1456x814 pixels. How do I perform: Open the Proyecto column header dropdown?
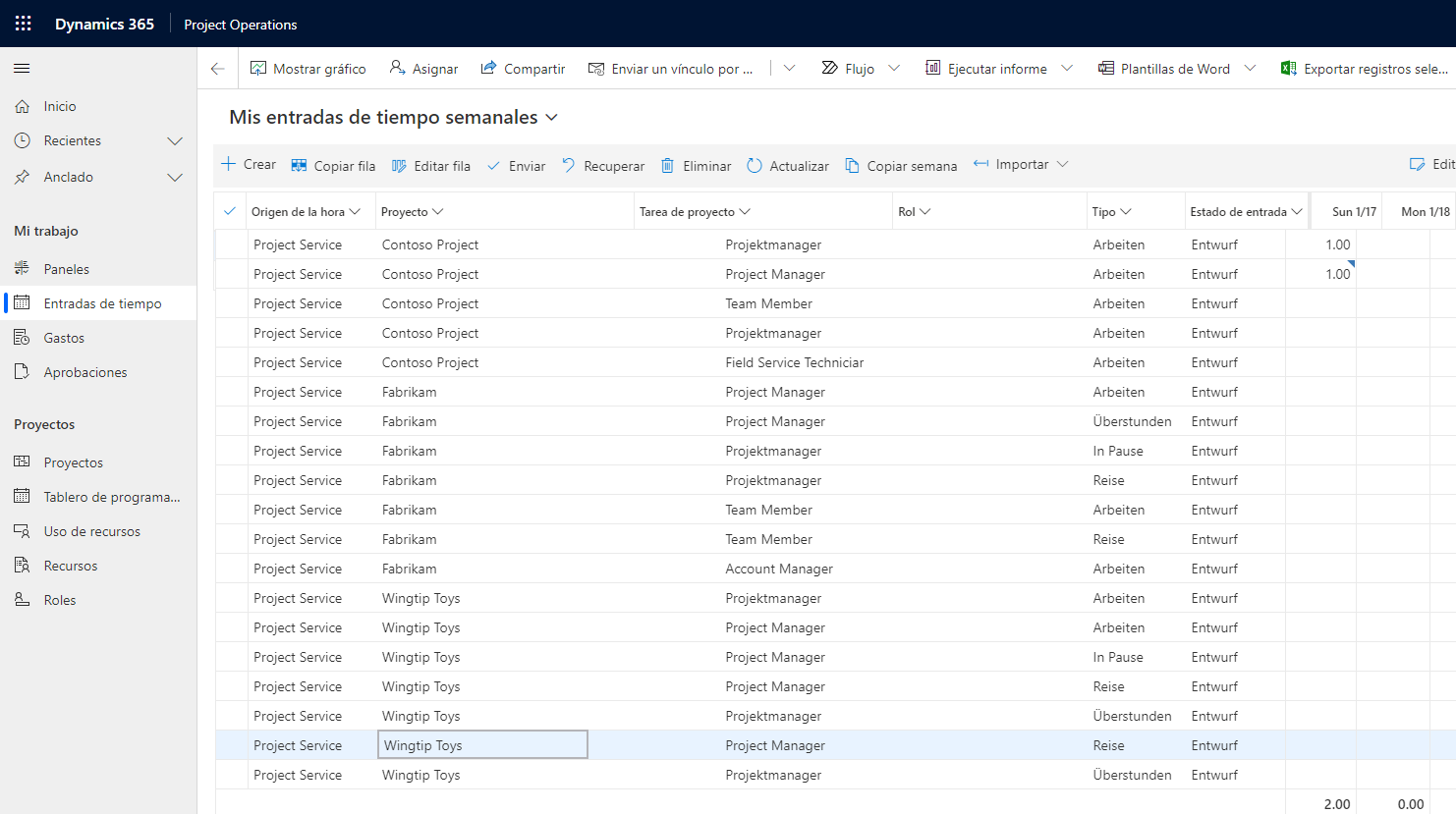(x=438, y=211)
